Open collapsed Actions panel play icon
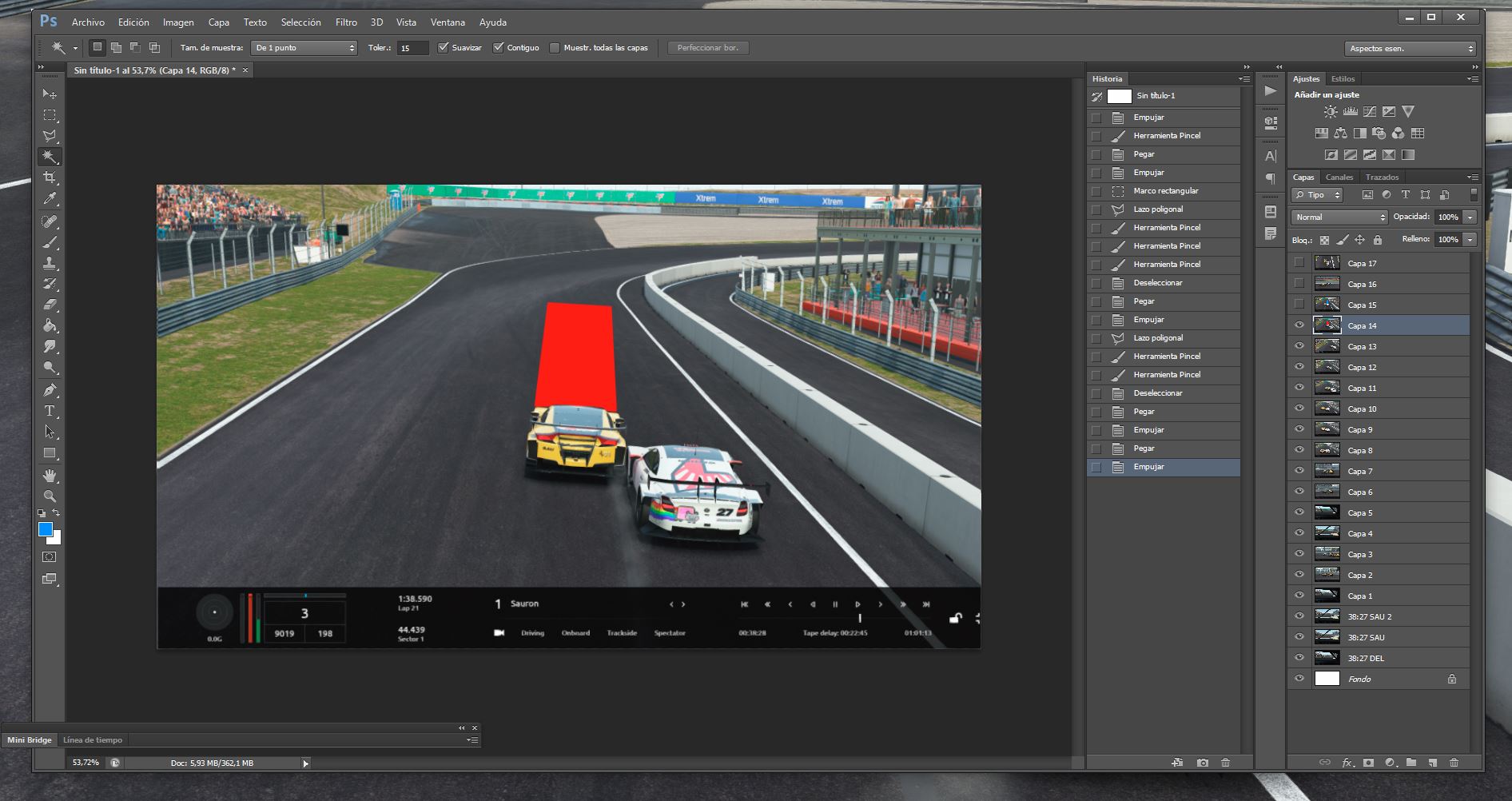 (x=1271, y=91)
